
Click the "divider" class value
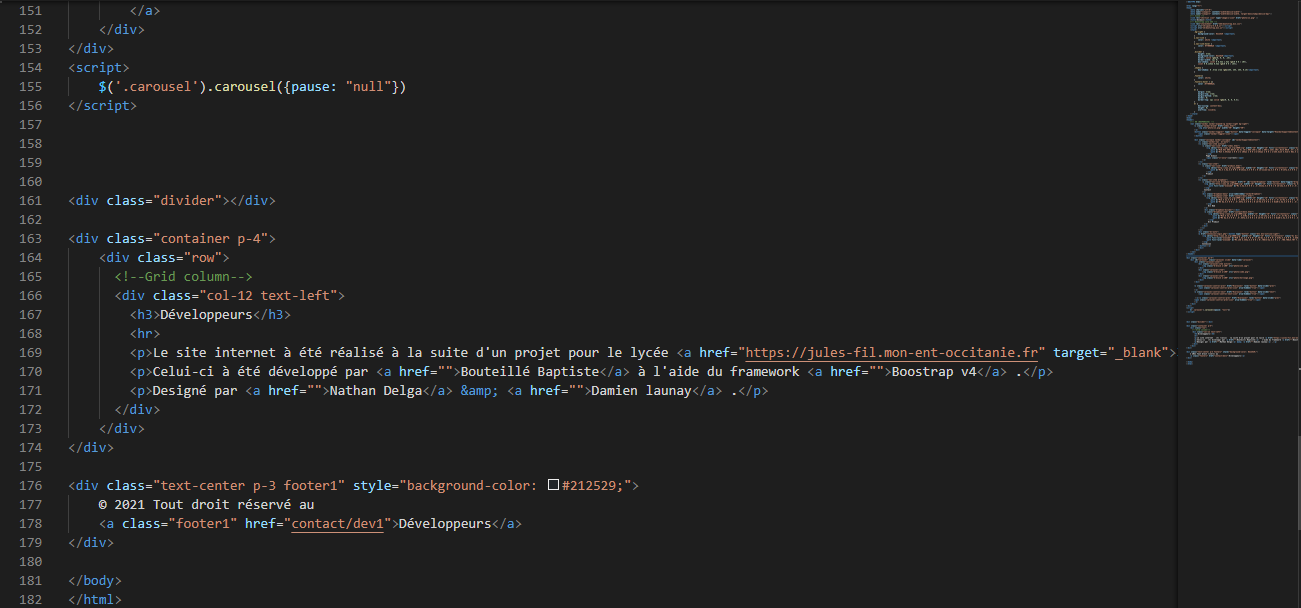pos(187,201)
